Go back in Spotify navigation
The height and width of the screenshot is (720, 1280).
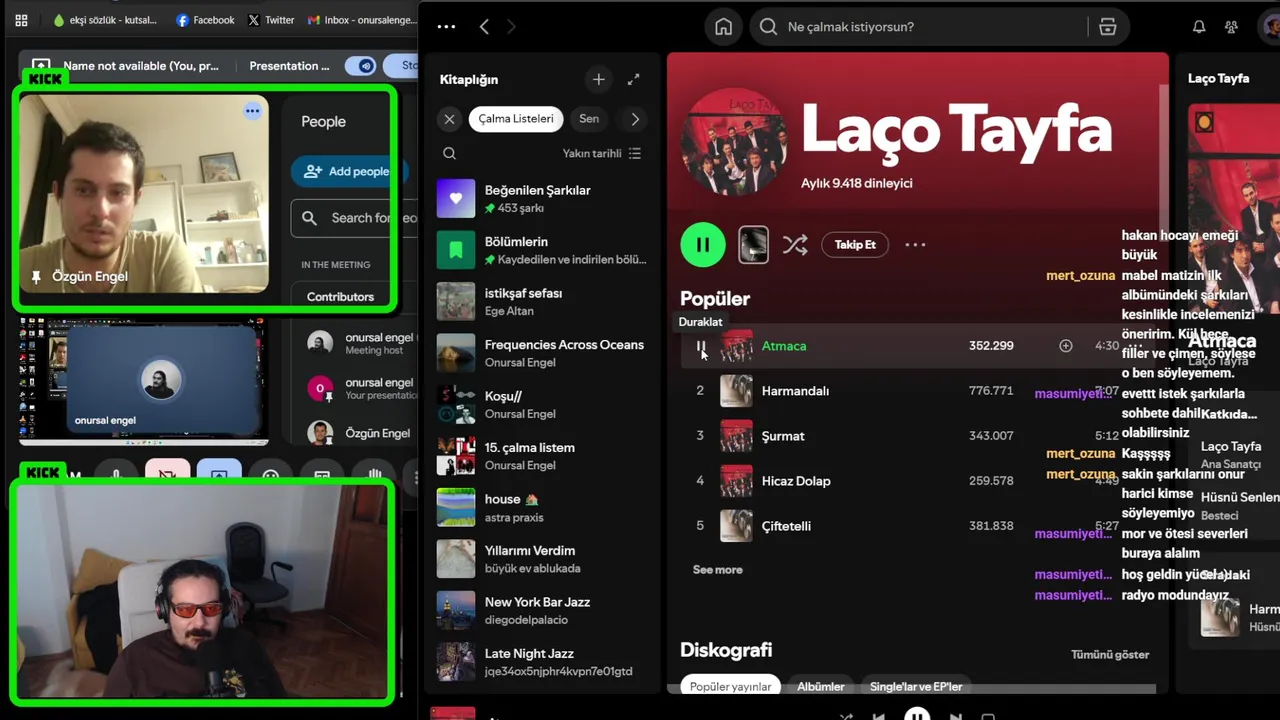tap(484, 27)
